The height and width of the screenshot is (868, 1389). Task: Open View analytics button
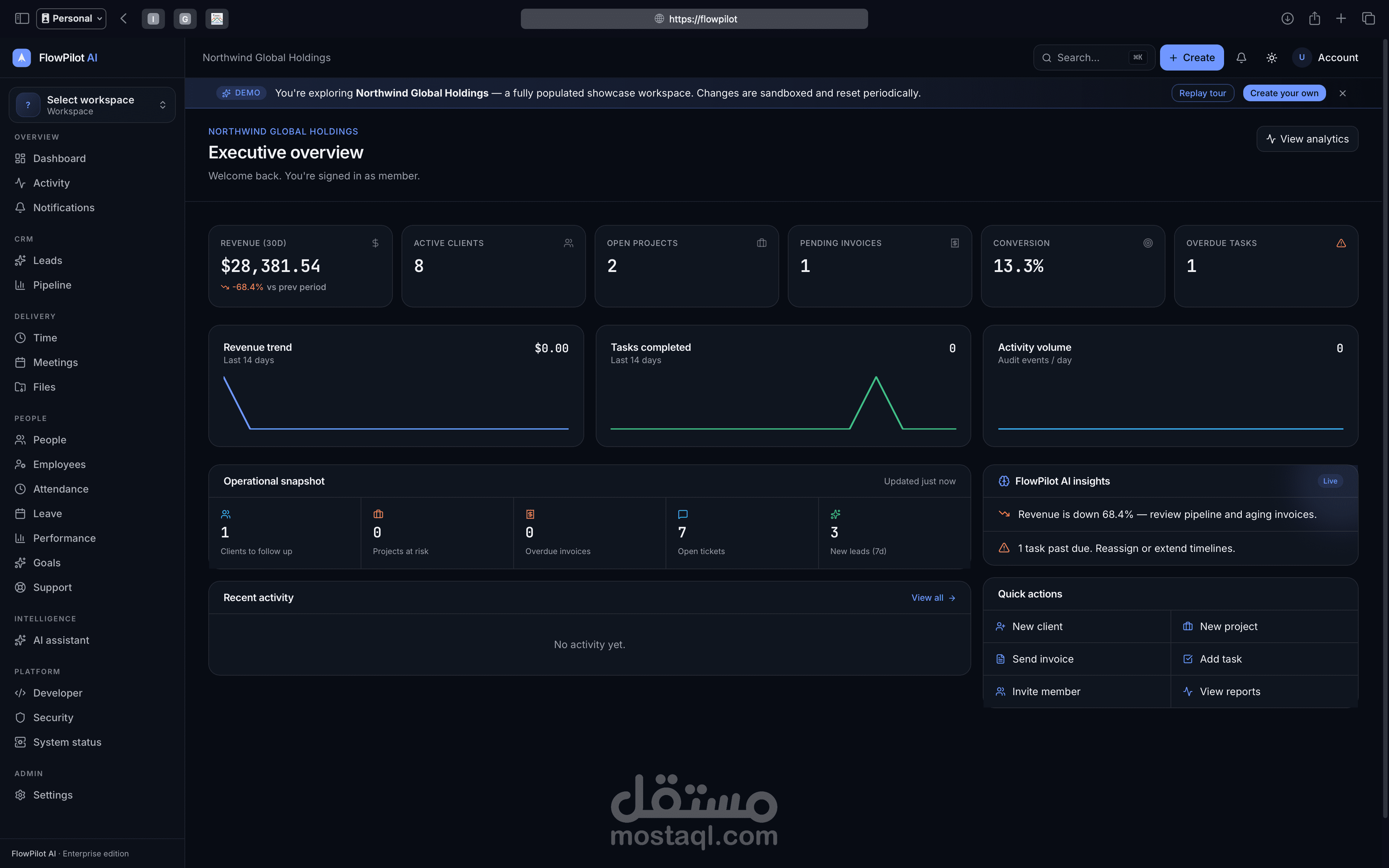(x=1307, y=139)
